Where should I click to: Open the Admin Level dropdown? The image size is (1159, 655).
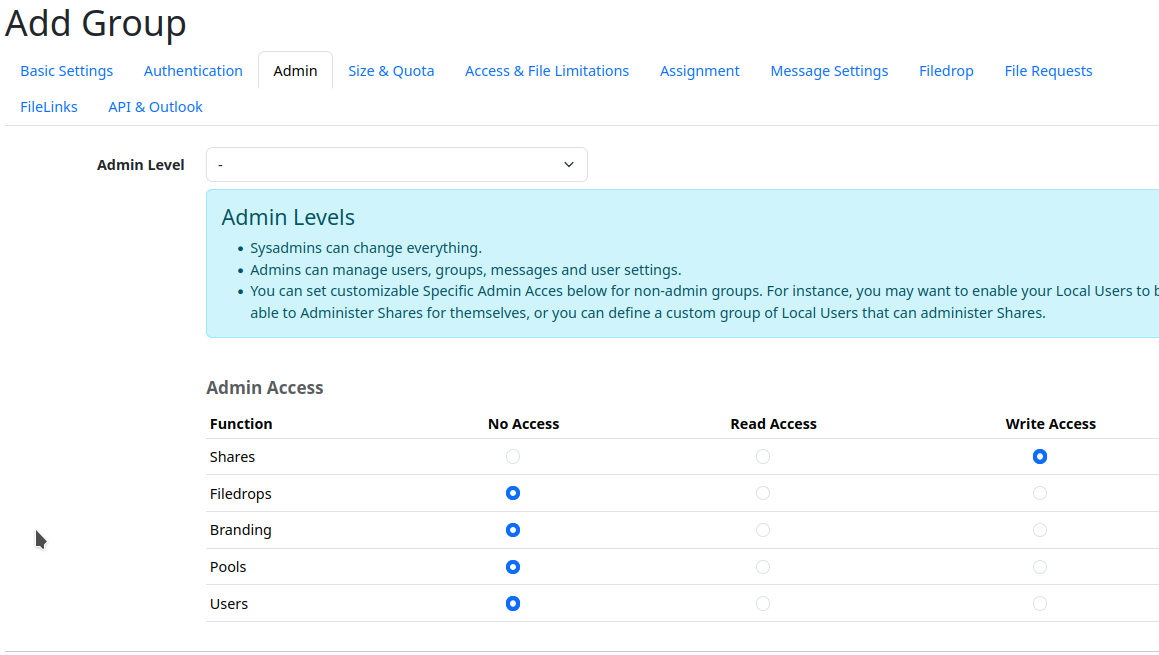point(396,165)
